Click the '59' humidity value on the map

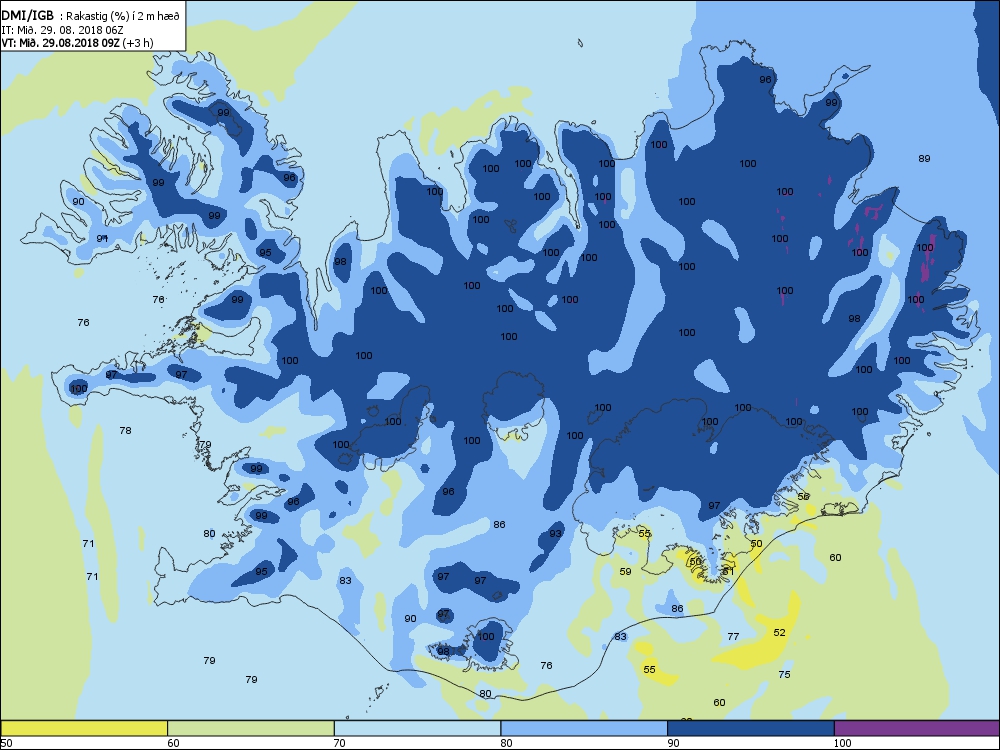click(x=626, y=571)
